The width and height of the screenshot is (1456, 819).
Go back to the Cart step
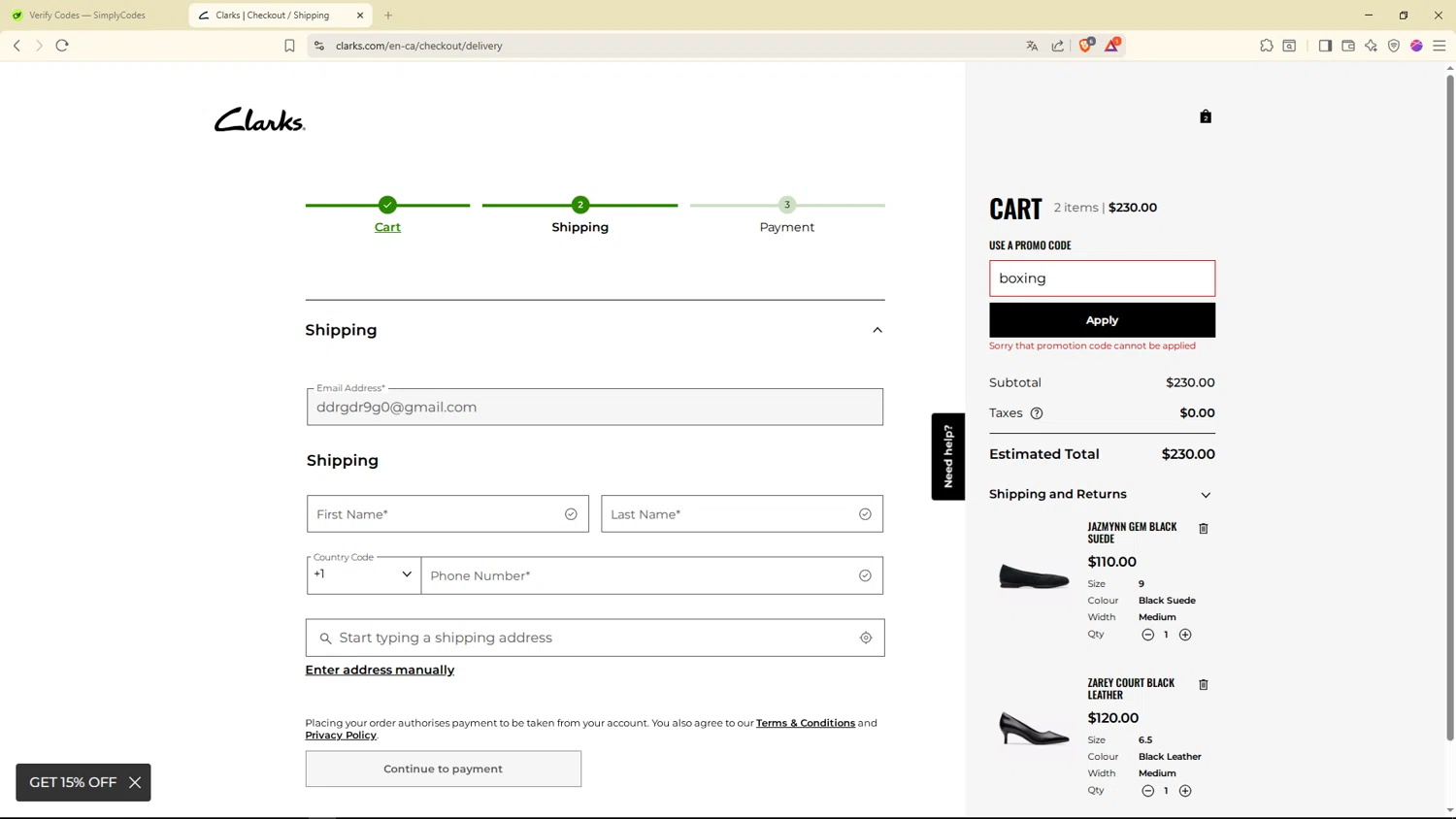click(387, 227)
